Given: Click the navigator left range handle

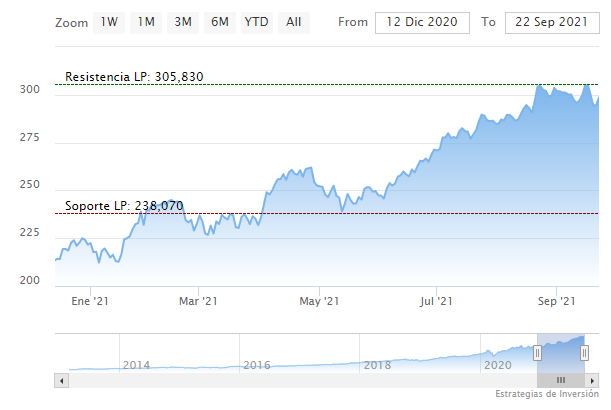Looking at the screenshot, I should pyautogui.click(x=537, y=352).
